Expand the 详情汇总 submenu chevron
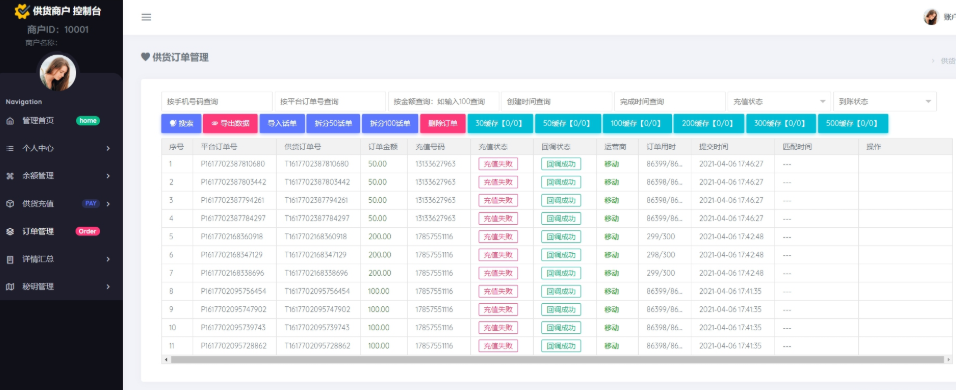961x390 pixels. [108, 259]
